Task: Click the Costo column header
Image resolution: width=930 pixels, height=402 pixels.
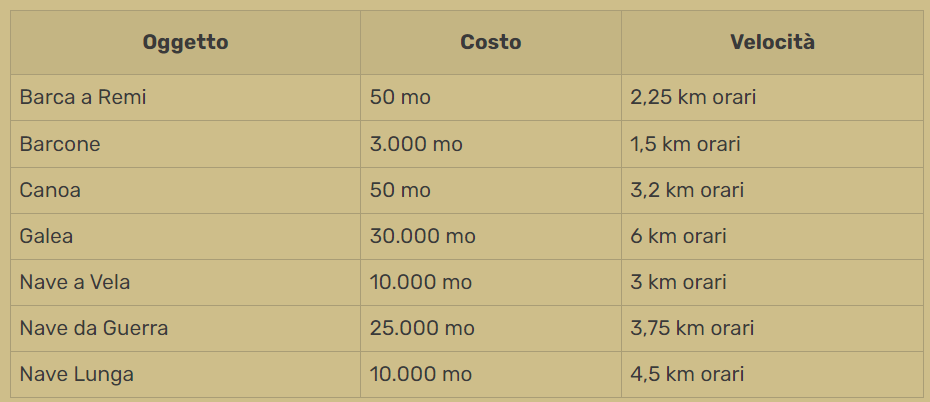Action: [x=490, y=42]
